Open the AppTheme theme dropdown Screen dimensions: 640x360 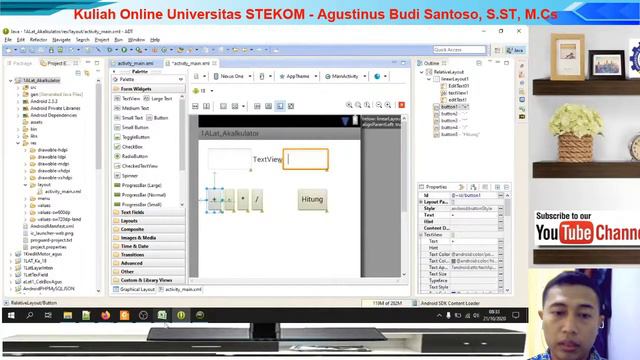click(x=298, y=76)
